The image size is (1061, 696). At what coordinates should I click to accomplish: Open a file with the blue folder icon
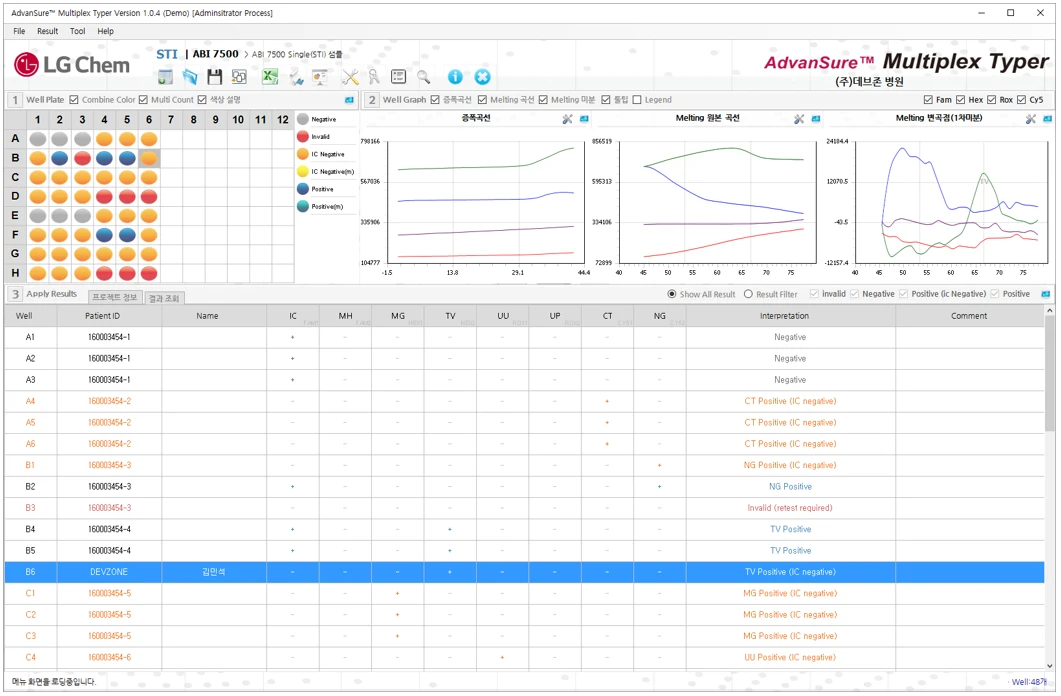190,77
